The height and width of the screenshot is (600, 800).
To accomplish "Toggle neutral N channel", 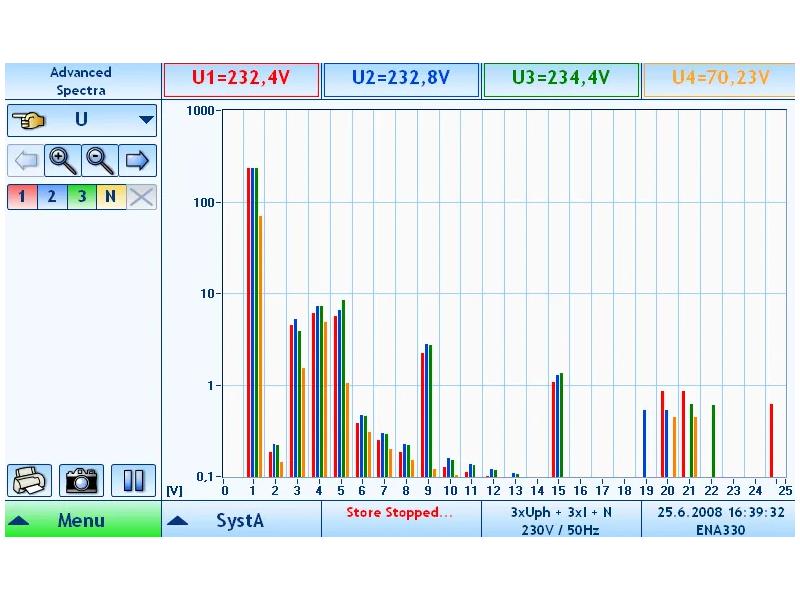I will [x=111, y=196].
